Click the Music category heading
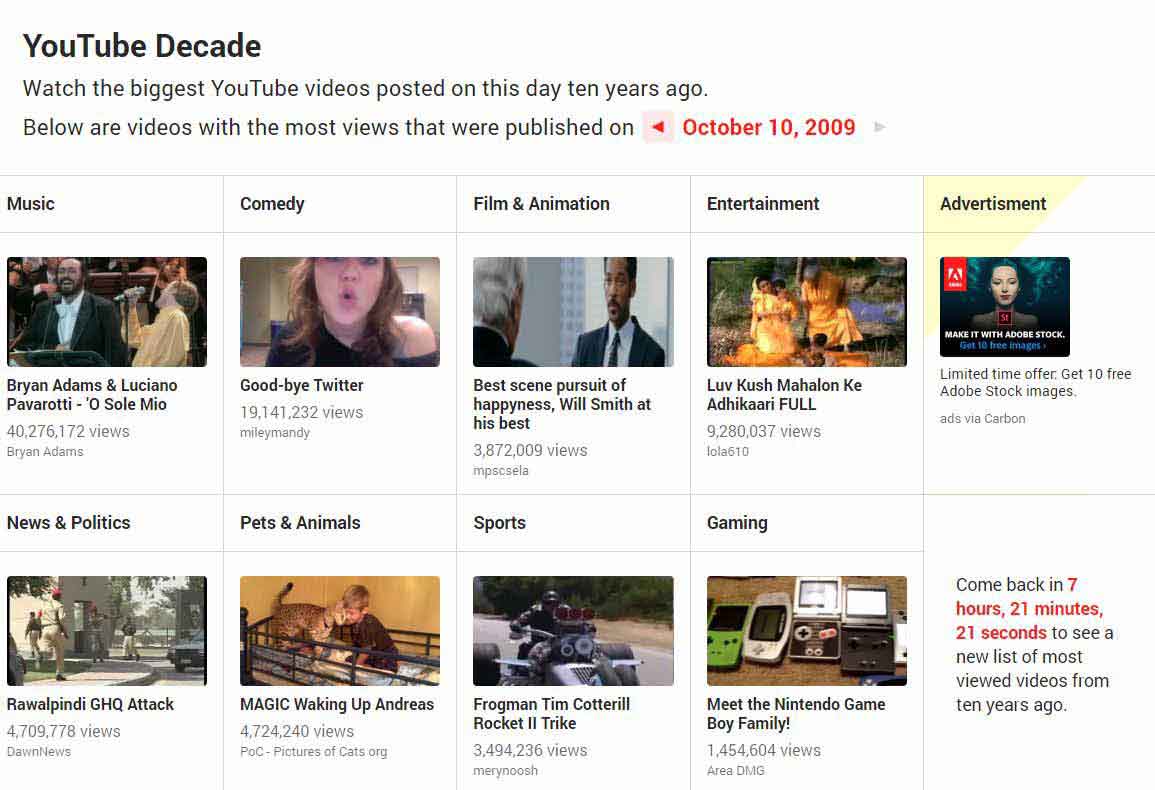 [30, 203]
